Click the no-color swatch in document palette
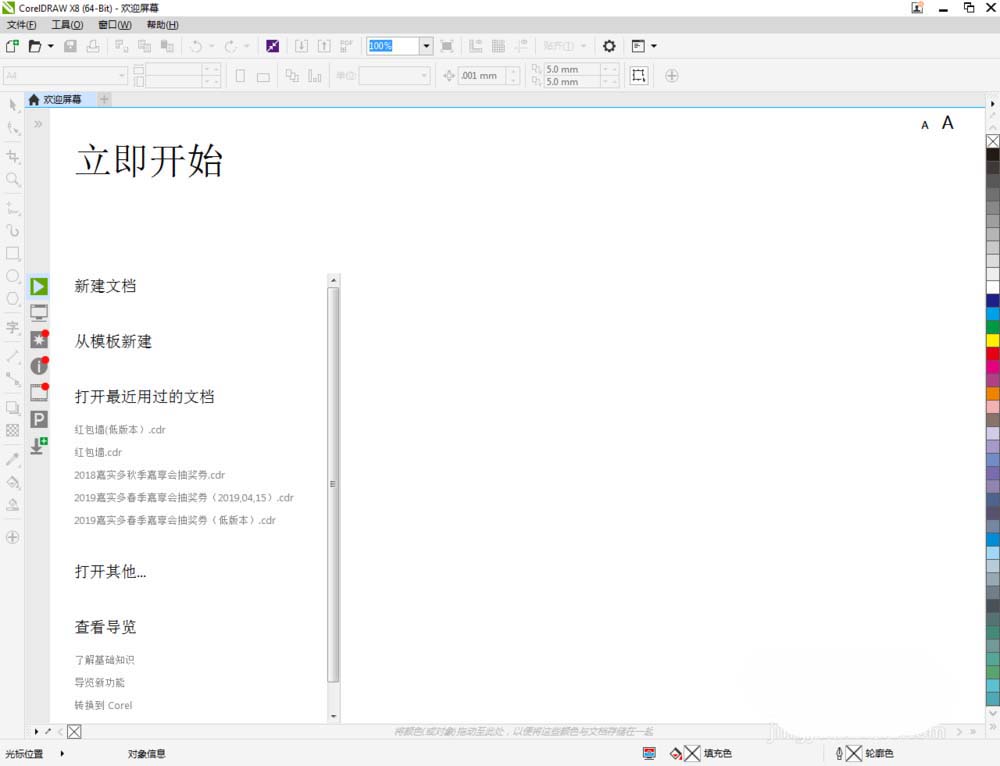The width and height of the screenshot is (1000, 766). [74, 732]
